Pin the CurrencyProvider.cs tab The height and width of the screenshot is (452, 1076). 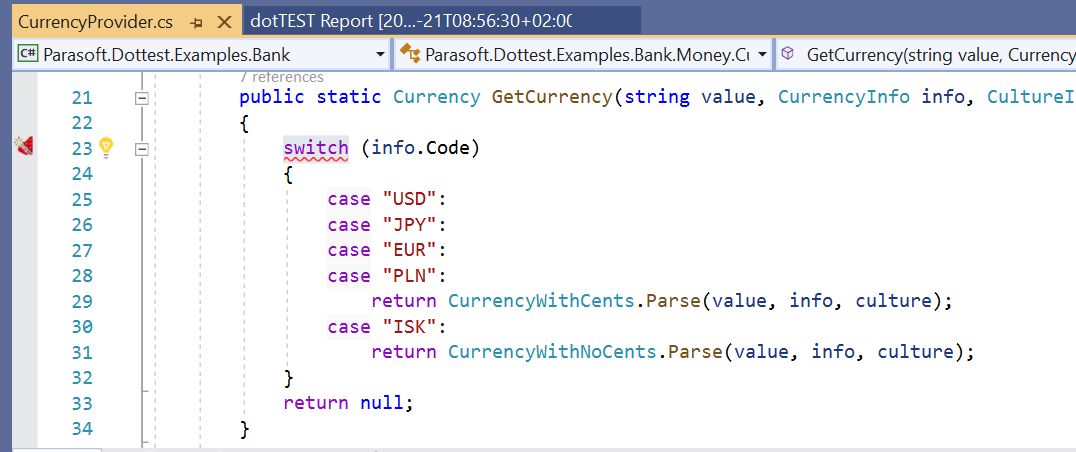pyautogui.click(x=197, y=22)
